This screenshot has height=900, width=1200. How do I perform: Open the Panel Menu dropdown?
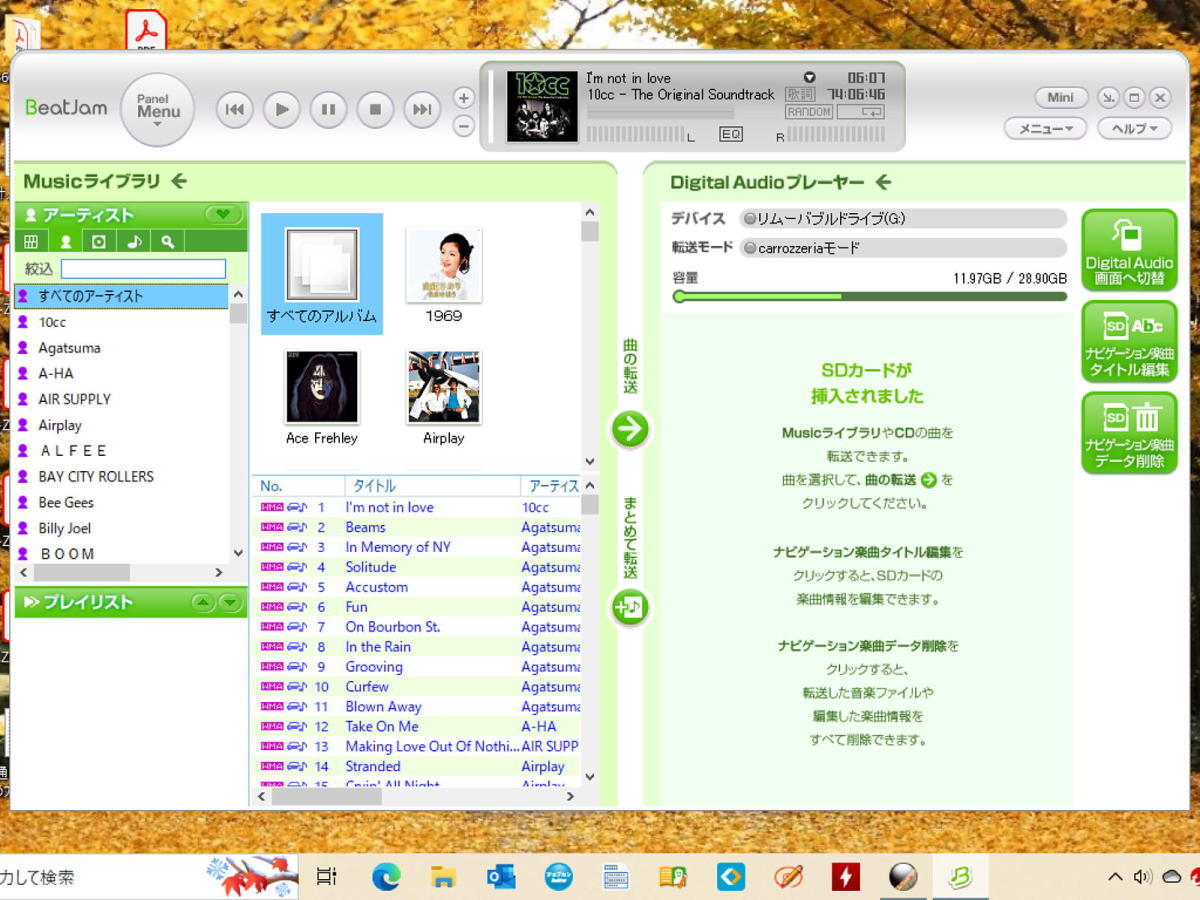pos(158,110)
